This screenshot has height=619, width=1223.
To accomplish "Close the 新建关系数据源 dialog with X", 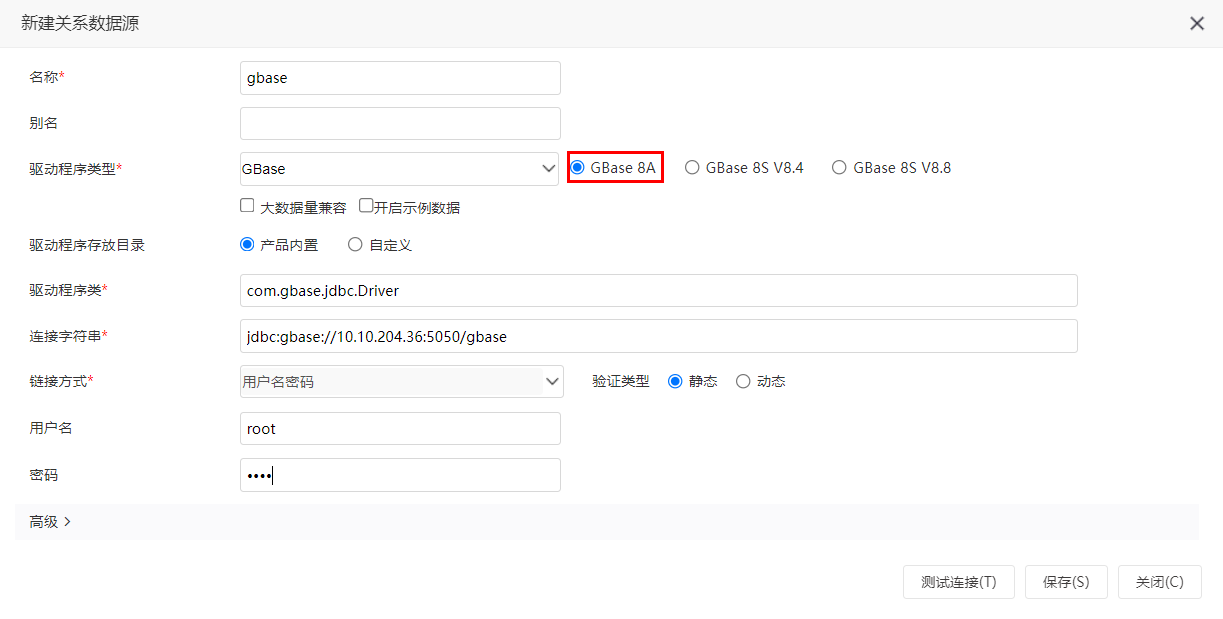I will (1196, 23).
